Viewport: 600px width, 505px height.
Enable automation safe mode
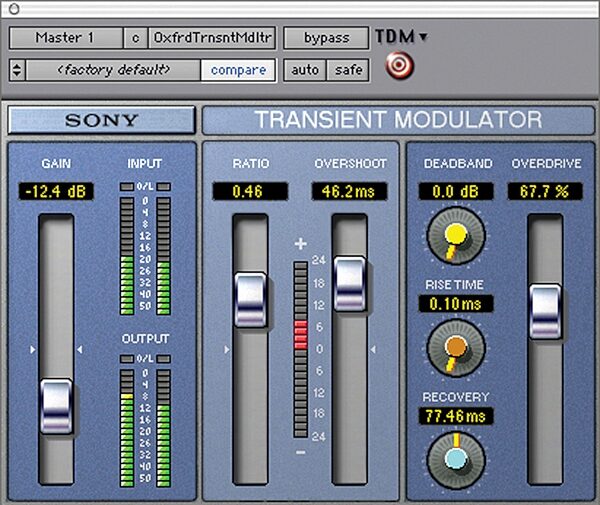pyautogui.click(x=348, y=70)
